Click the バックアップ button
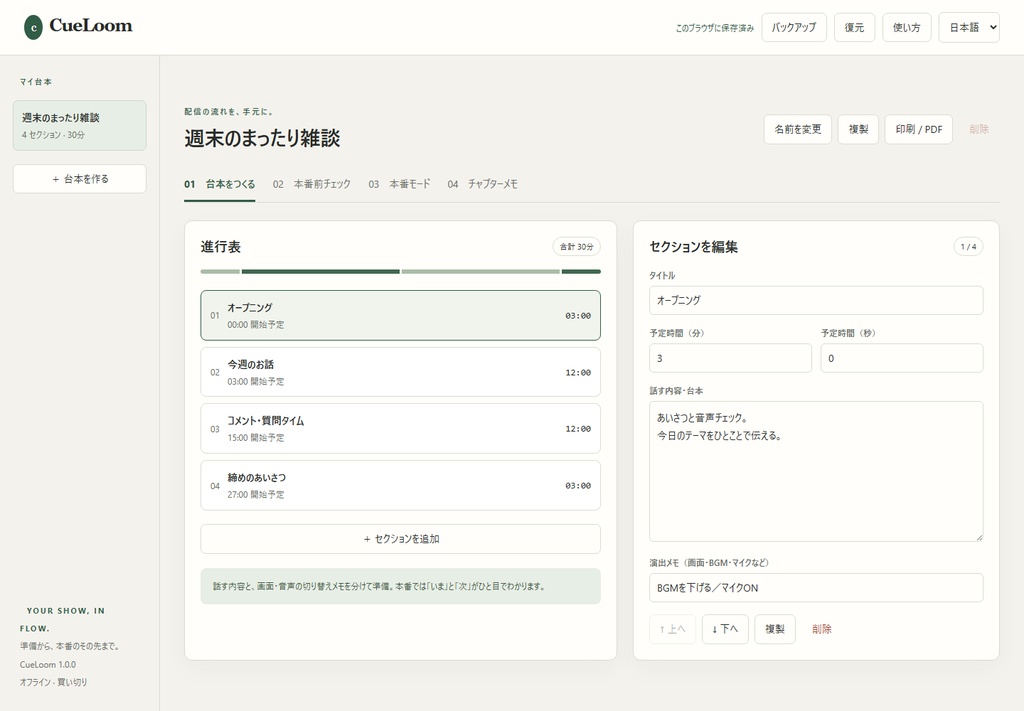This screenshot has width=1024, height=711. pos(794,27)
